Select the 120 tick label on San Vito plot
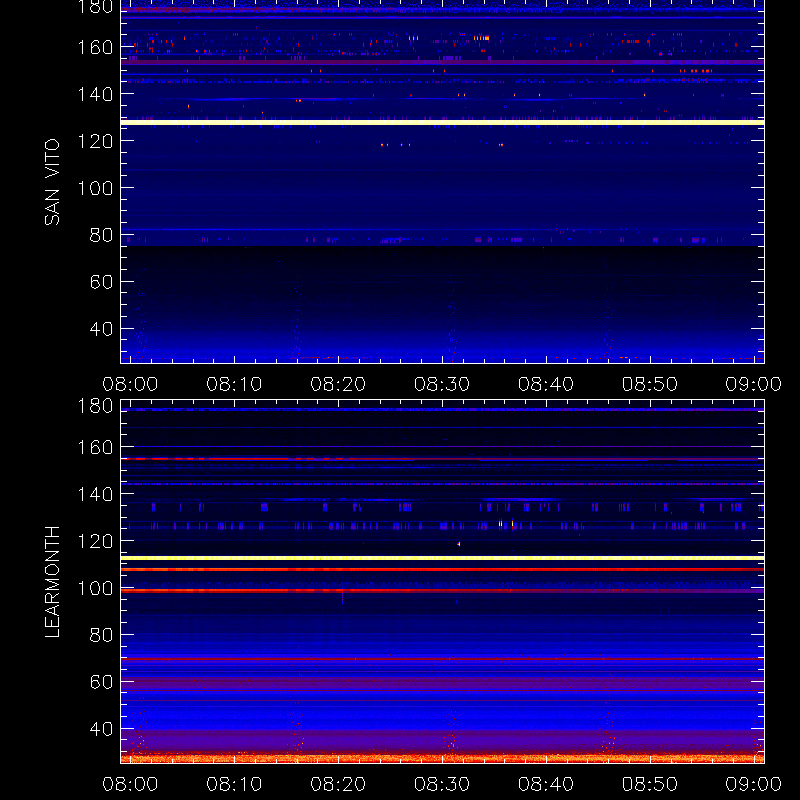Screen dimensions: 800x800 (95, 141)
